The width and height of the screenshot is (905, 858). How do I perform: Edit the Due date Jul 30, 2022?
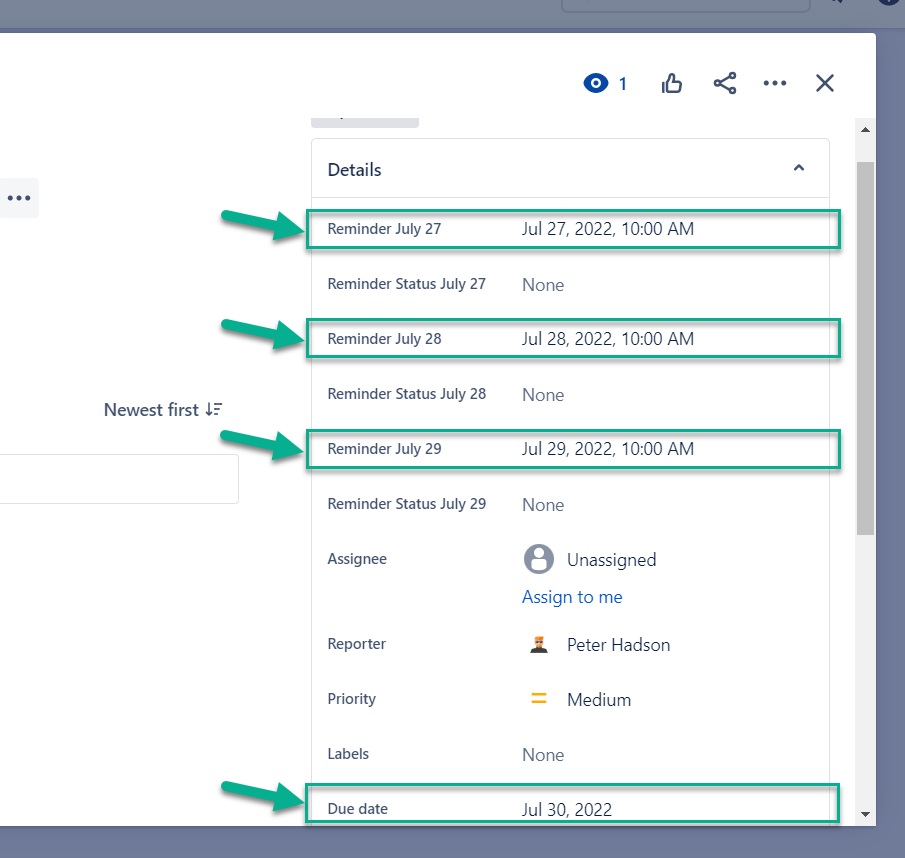tap(567, 810)
